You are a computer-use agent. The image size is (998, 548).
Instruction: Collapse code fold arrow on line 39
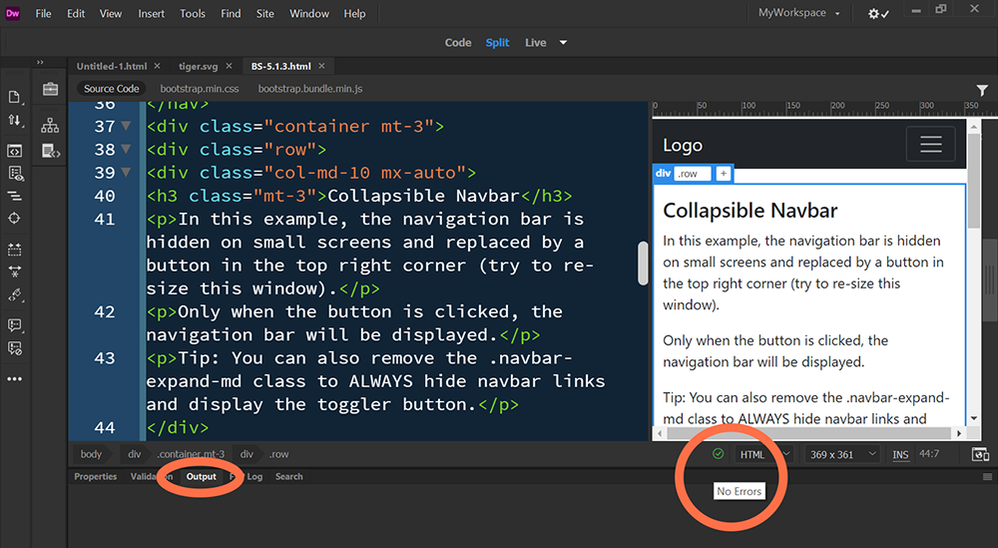(126, 172)
